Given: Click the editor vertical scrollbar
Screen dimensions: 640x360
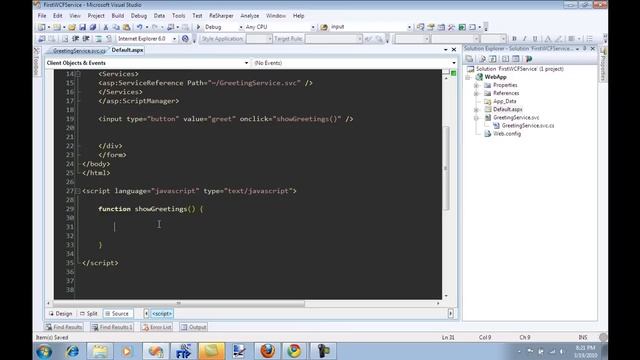Looking at the screenshot, I should coord(446,167).
